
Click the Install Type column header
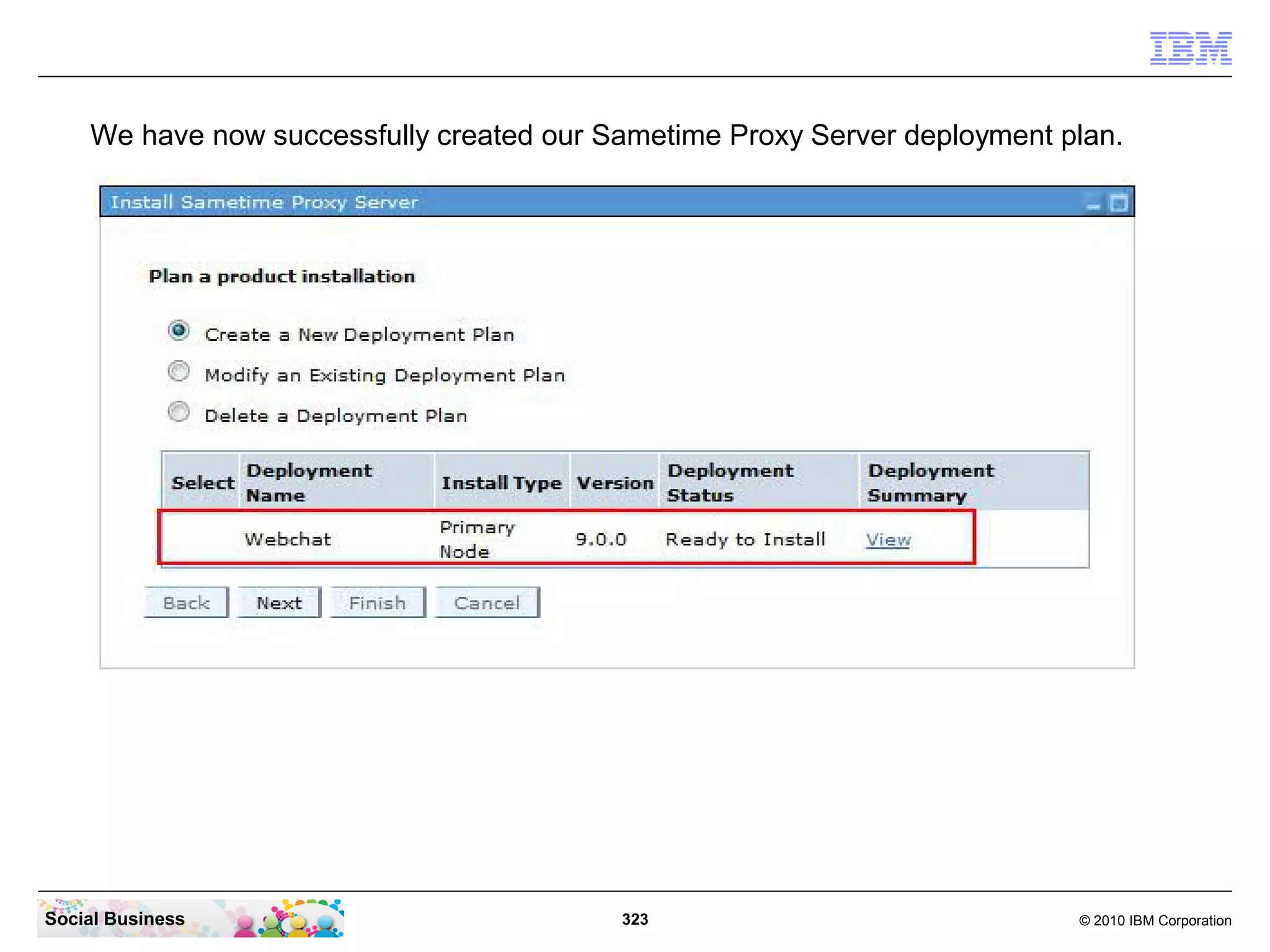point(501,483)
